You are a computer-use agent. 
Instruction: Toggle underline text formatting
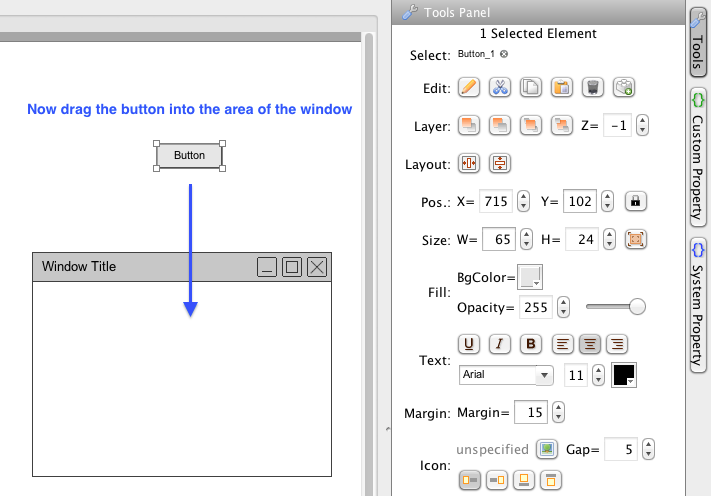pyautogui.click(x=468, y=344)
